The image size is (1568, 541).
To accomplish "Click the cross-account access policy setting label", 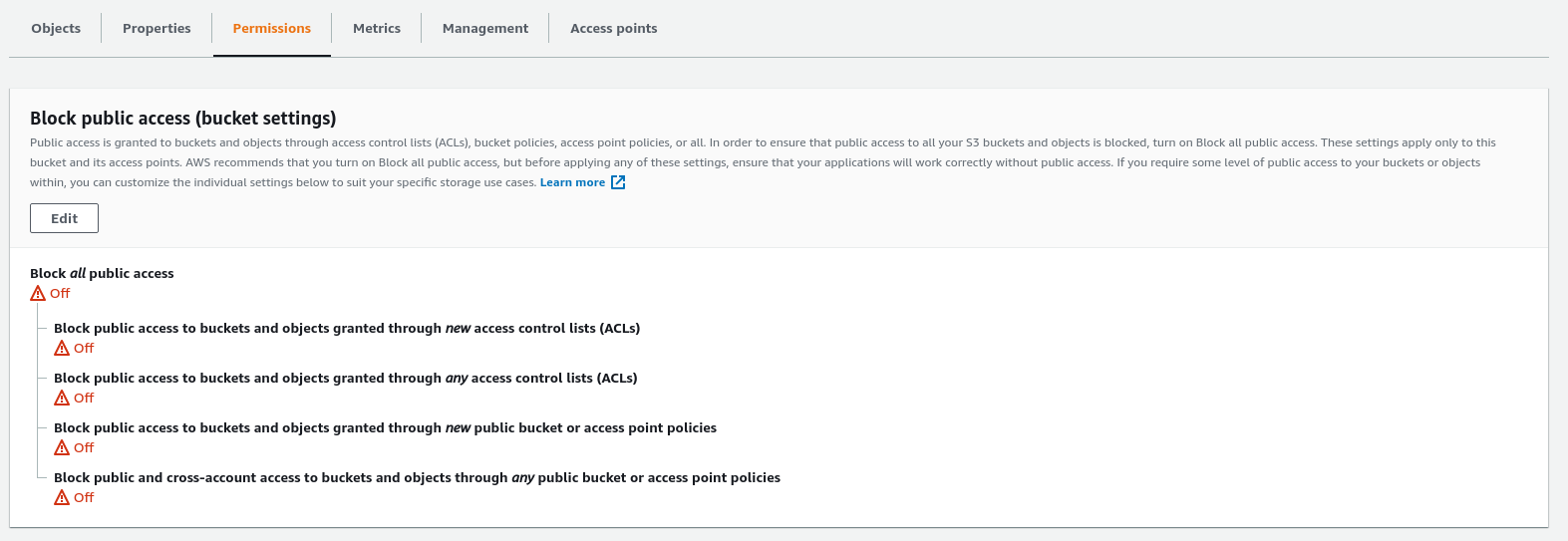I will (417, 477).
